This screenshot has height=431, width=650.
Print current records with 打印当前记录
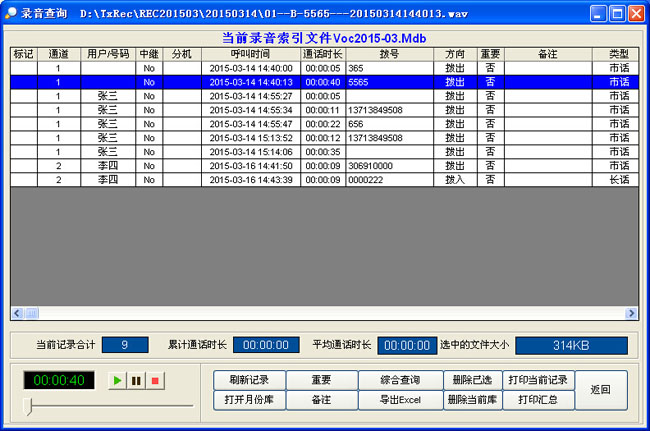pos(538,380)
